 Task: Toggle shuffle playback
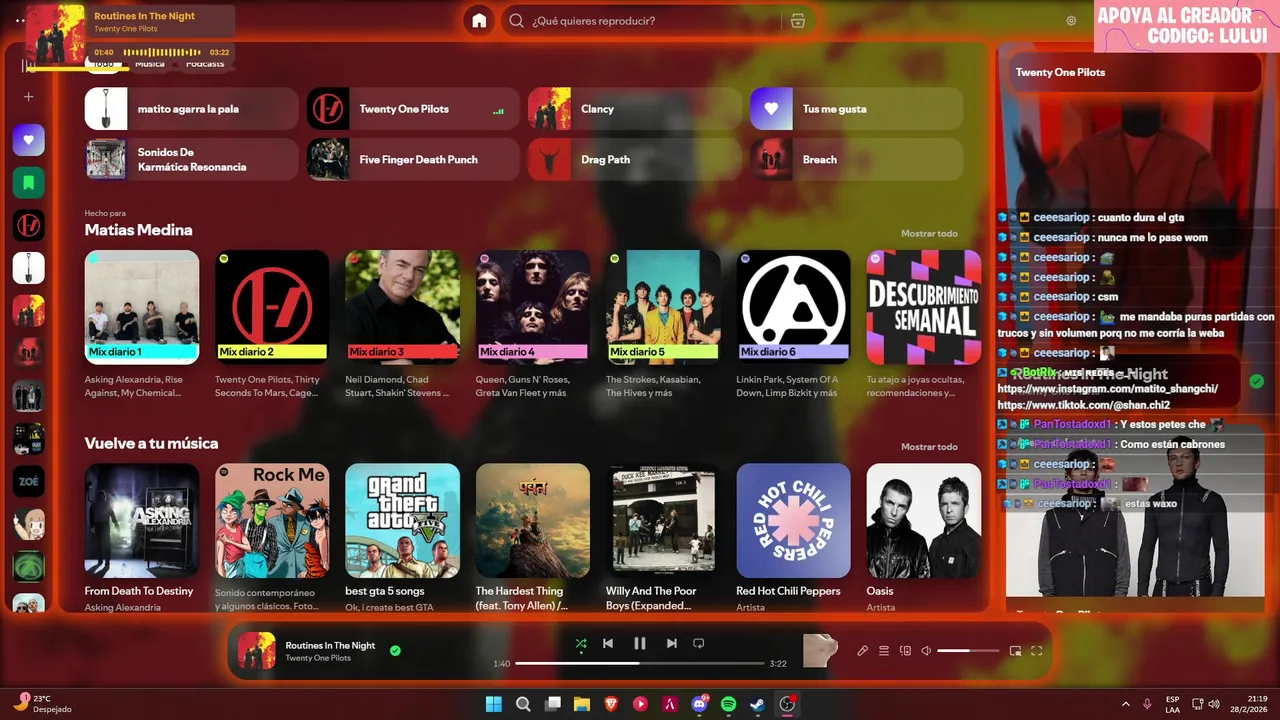(581, 644)
